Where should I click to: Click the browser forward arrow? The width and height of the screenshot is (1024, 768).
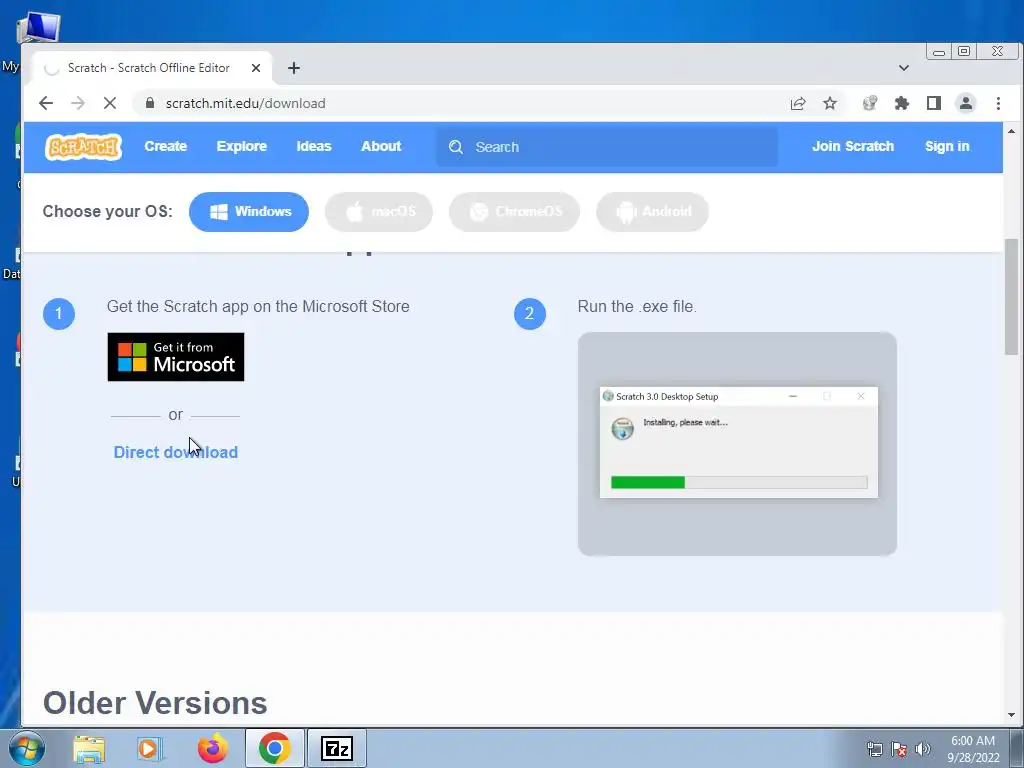point(78,103)
